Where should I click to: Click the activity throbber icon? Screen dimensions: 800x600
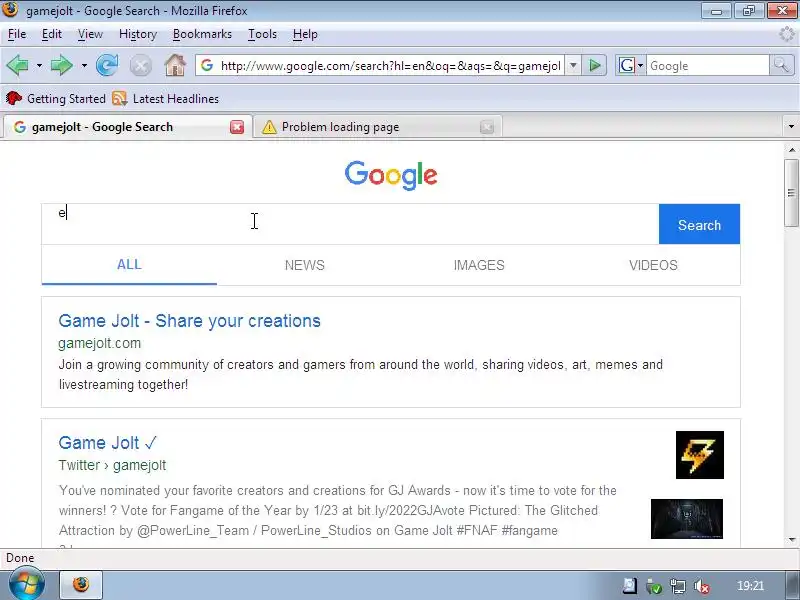(788, 34)
